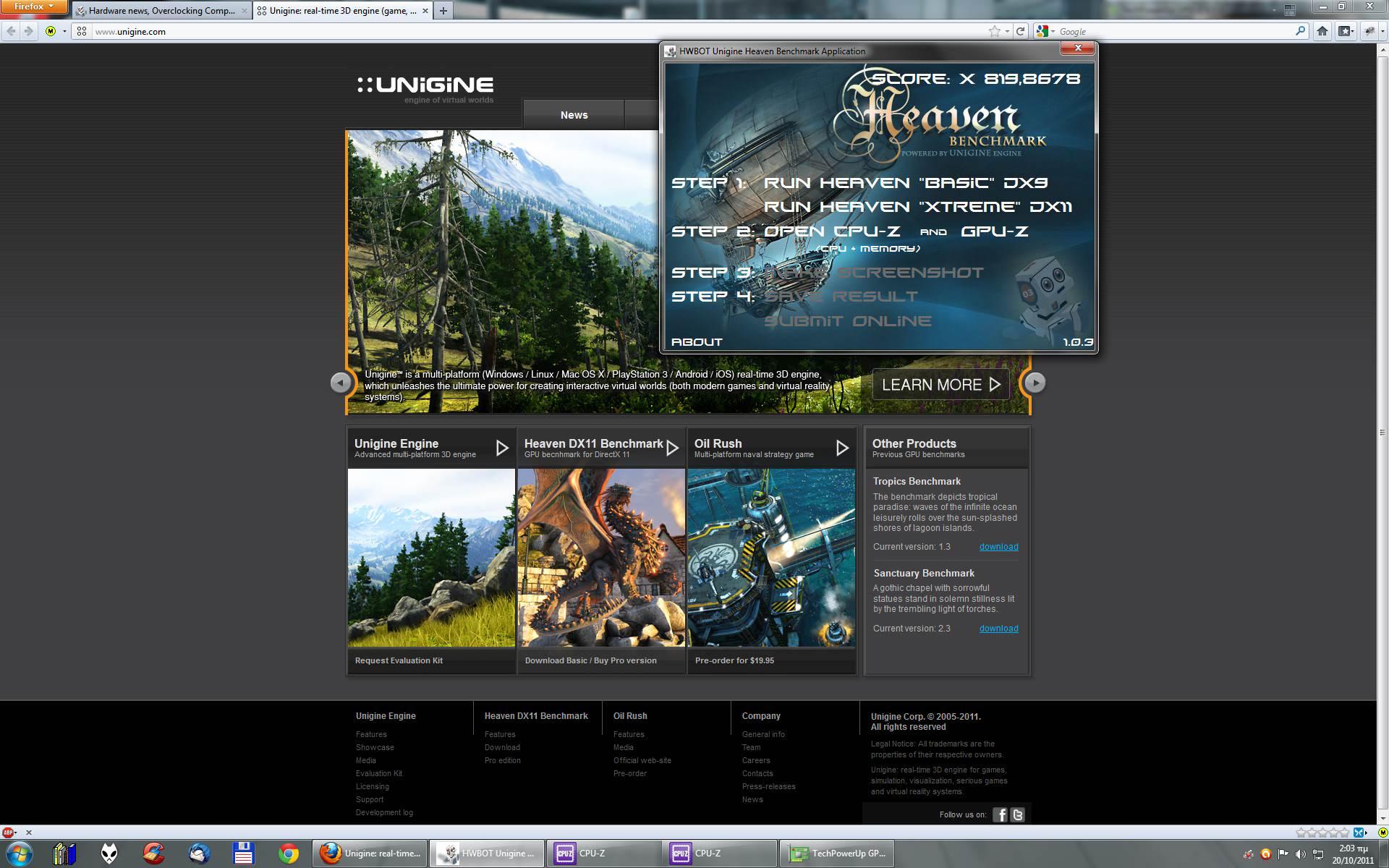Image resolution: width=1389 pixels, height=868 pixels.
Task: Open the Google search engine dropdown
Action: click(x=1046, y=31)
